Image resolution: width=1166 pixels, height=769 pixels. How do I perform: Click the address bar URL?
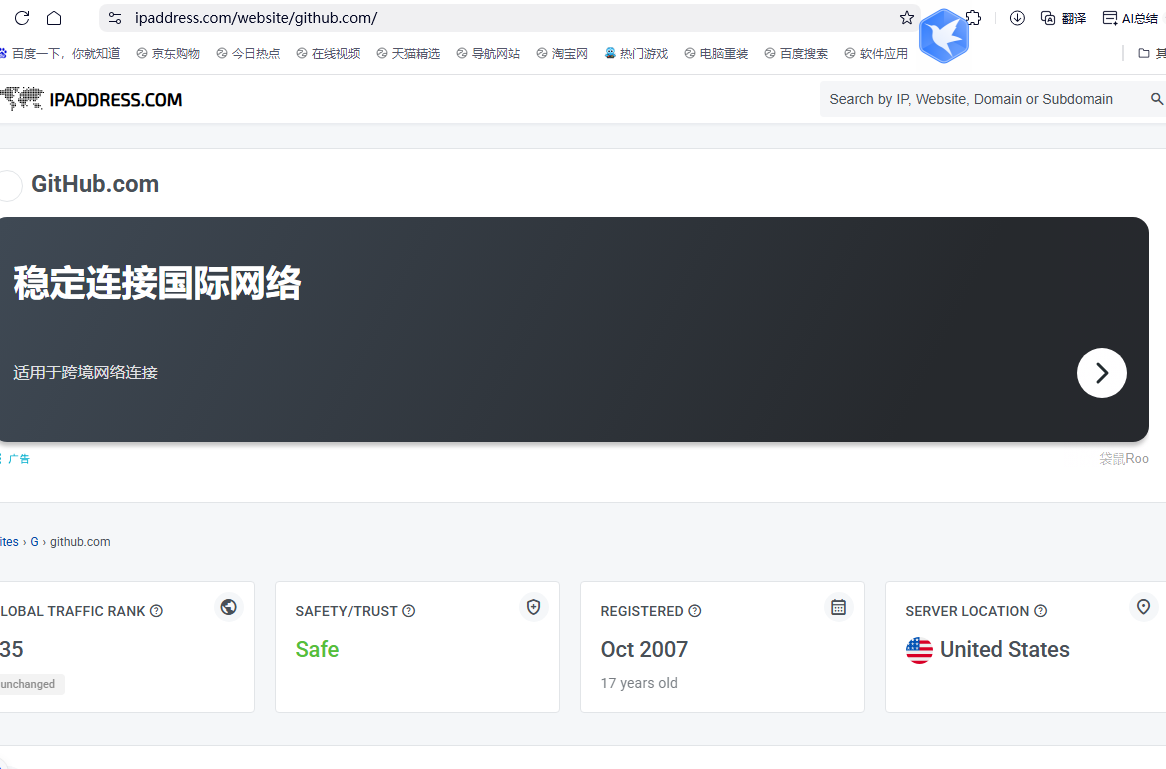point(256,18)
